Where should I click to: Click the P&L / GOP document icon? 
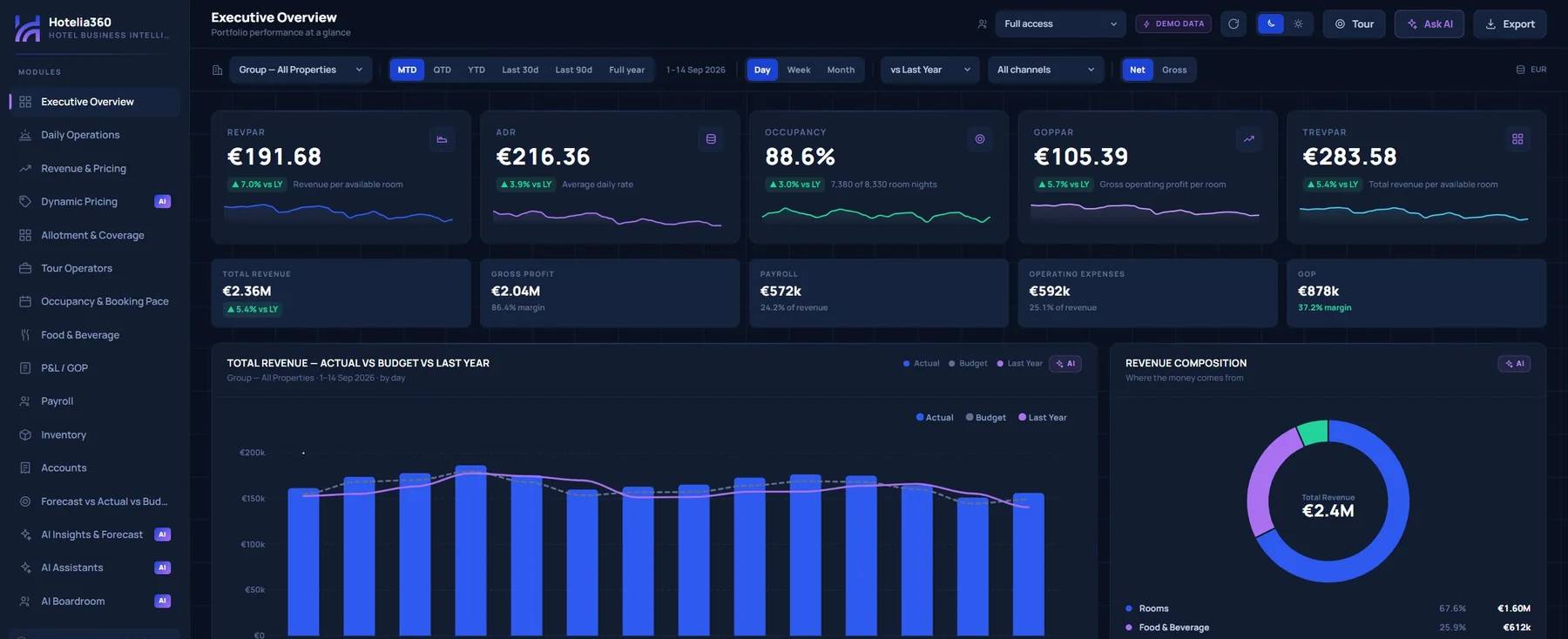pyautogui.click(x=25, y=368)
